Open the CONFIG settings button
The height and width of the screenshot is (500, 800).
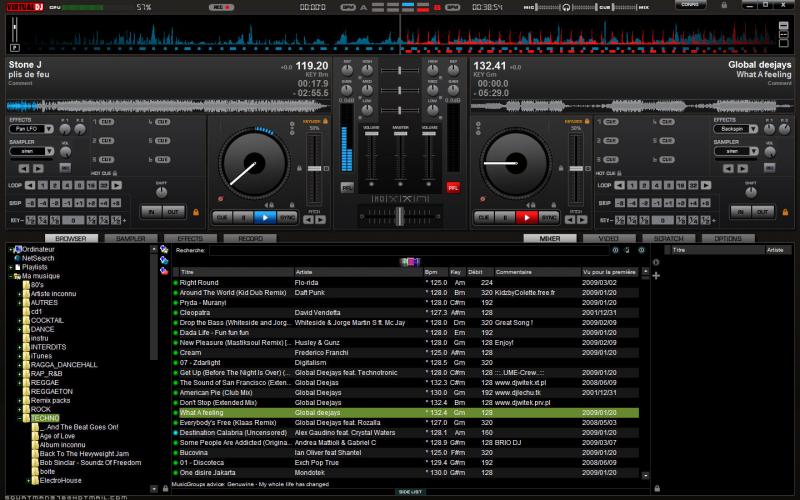(x=690, y=5)
